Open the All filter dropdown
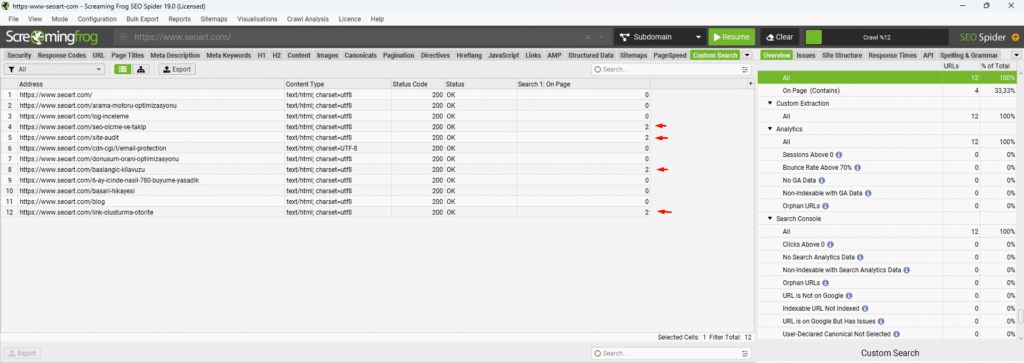This screenshot has width=1024, height=363. coord(54,69)
